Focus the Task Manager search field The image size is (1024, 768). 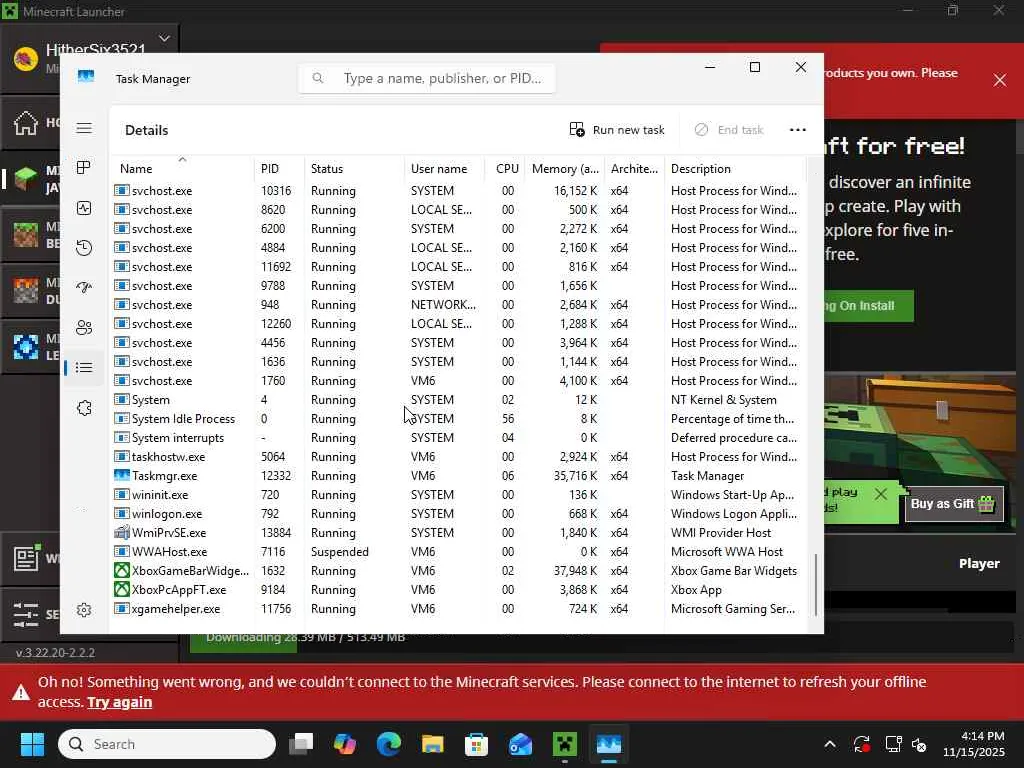[427, 78]
